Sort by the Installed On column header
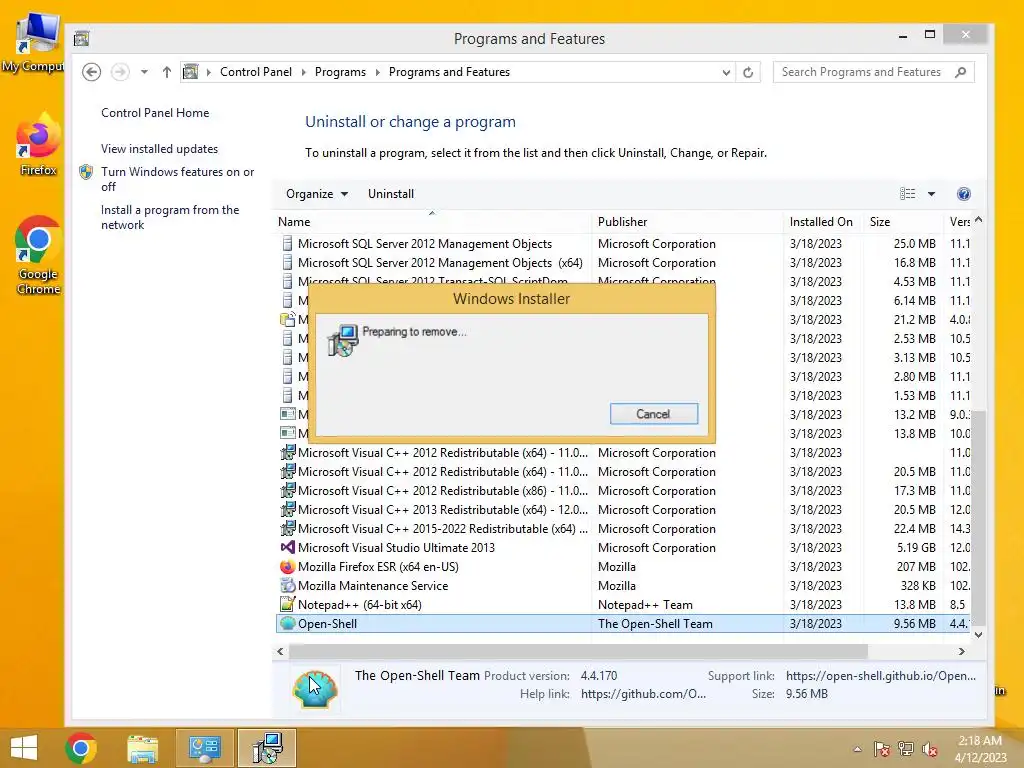 (x=824, y=222)
